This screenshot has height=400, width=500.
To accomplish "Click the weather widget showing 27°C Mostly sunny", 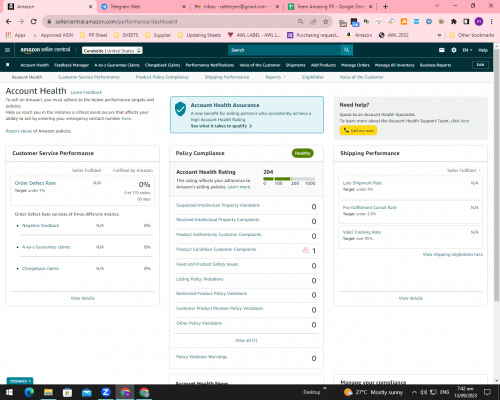I will point(373,392).
